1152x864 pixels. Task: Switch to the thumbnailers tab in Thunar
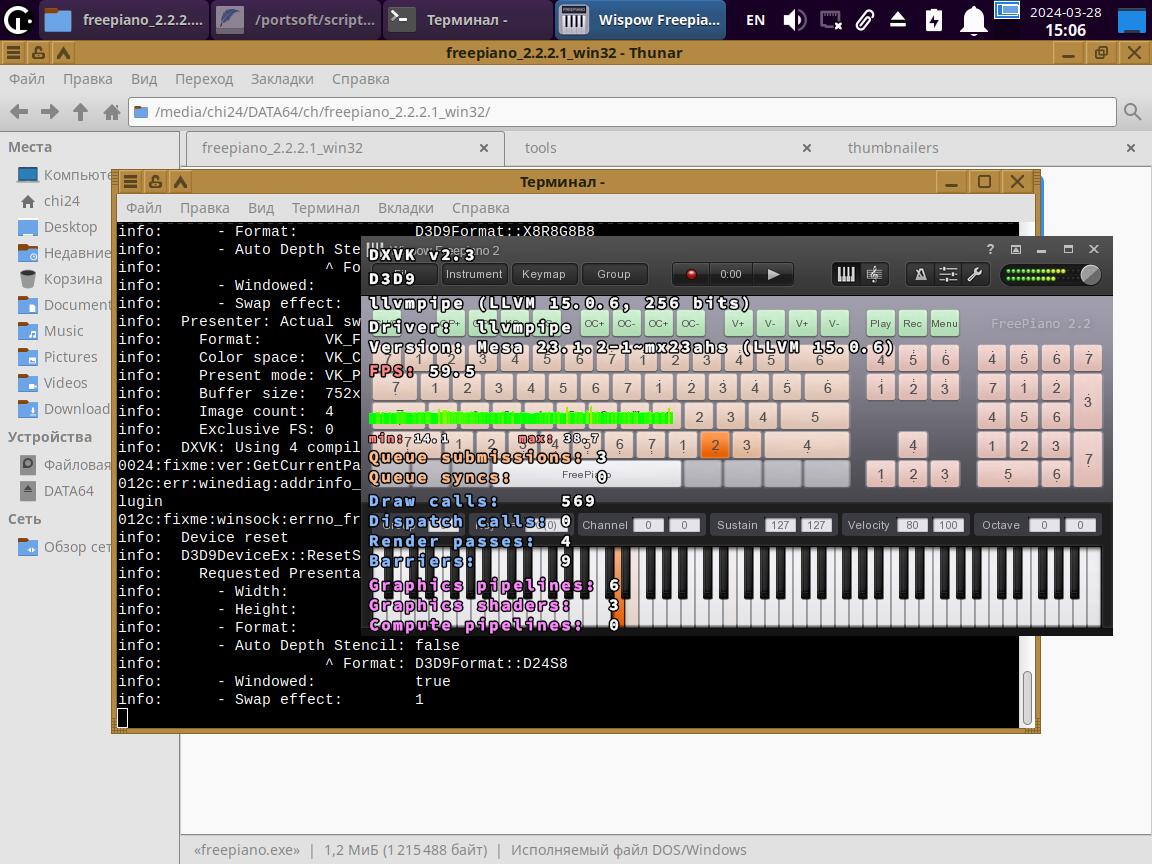893,148
